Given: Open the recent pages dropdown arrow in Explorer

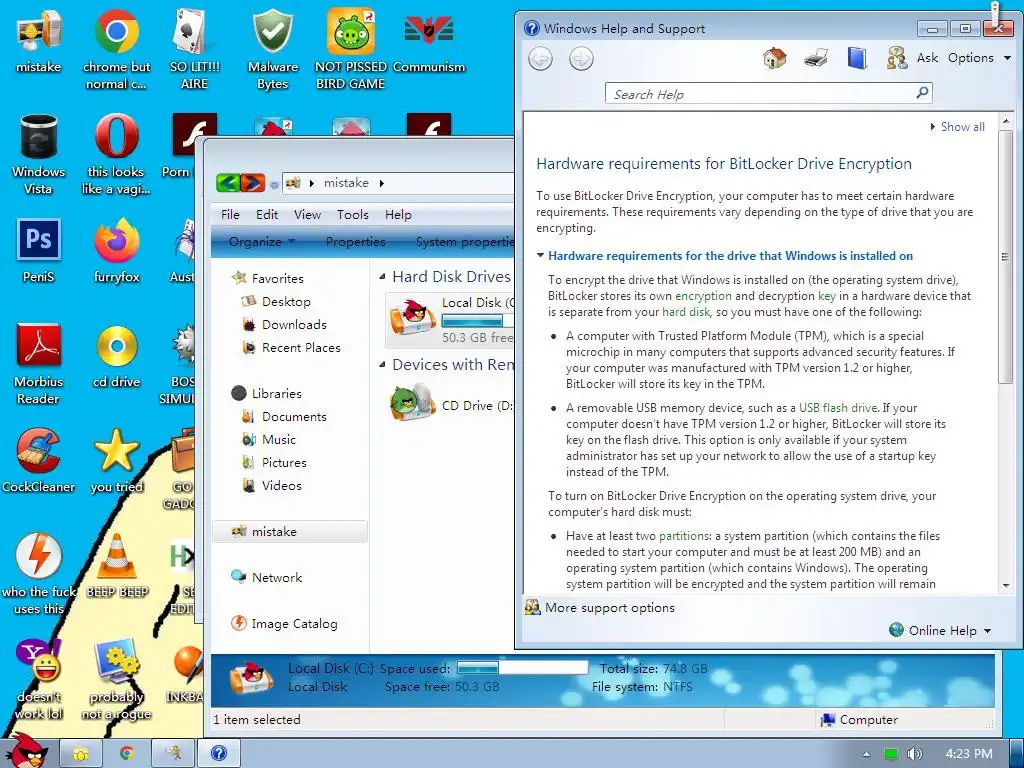Looking at the screenshot, I should (x=274, y=185).
